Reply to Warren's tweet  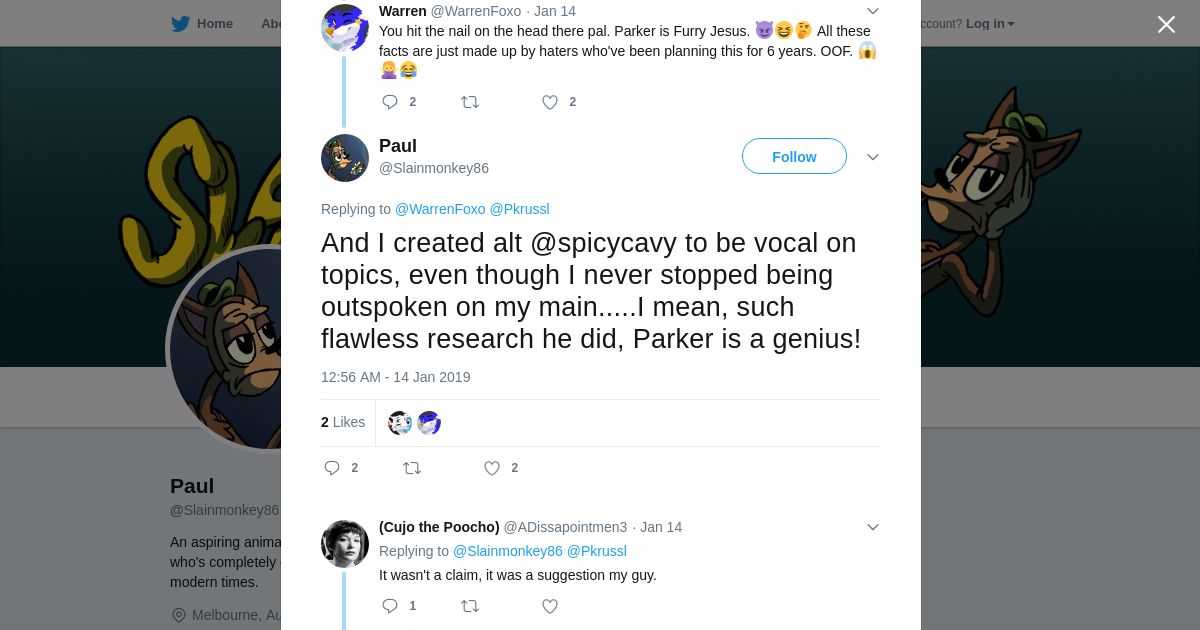(x=390, y=102)
